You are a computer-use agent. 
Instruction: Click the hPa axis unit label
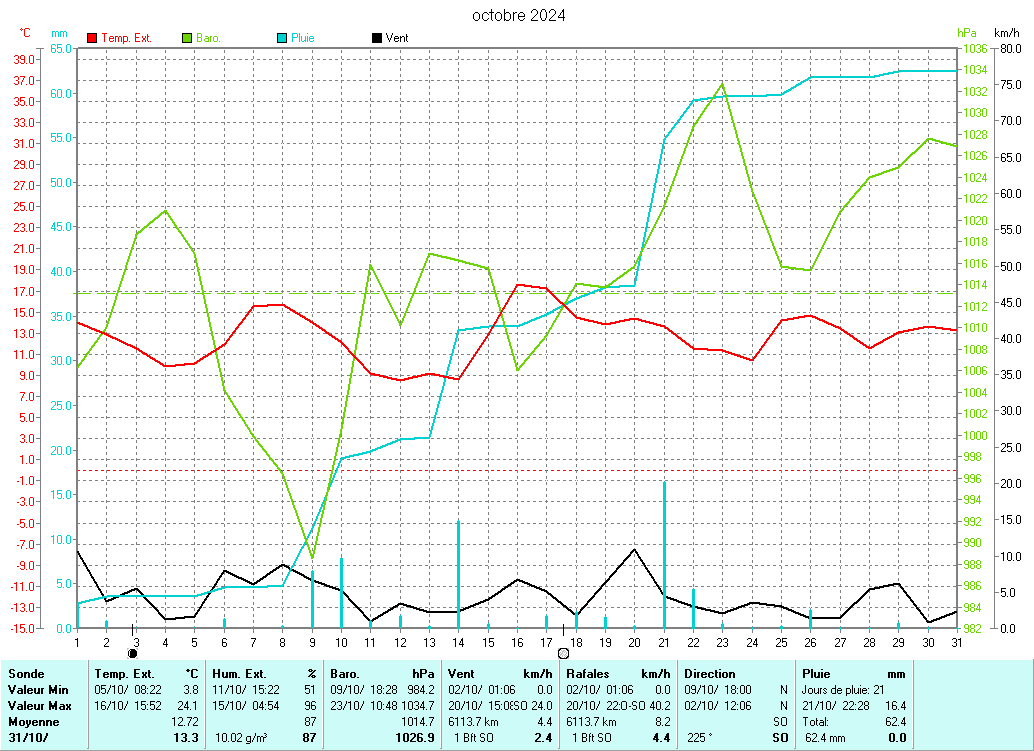965,33
